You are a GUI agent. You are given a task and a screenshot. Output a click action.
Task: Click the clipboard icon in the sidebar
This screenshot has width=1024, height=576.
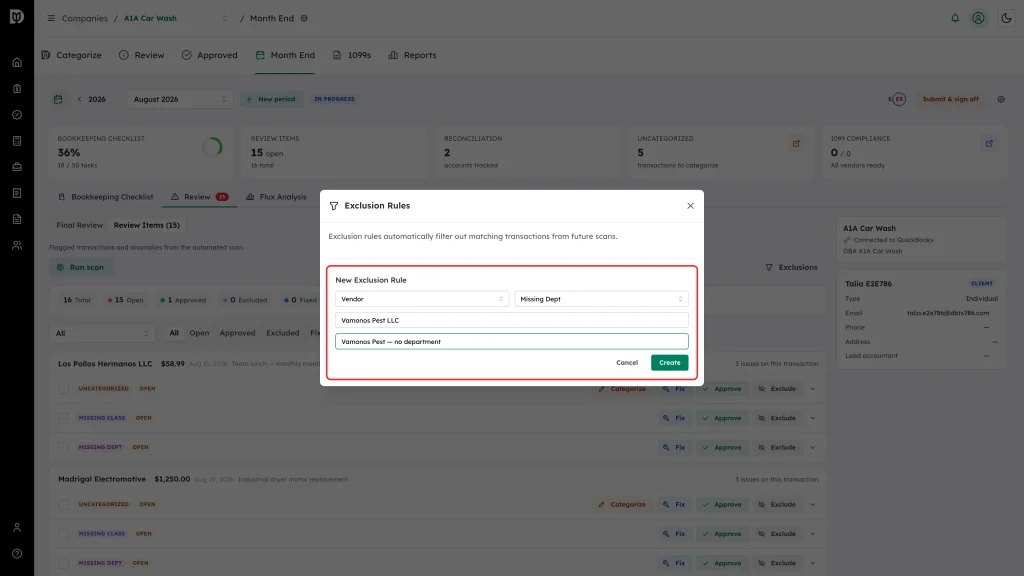17,89
